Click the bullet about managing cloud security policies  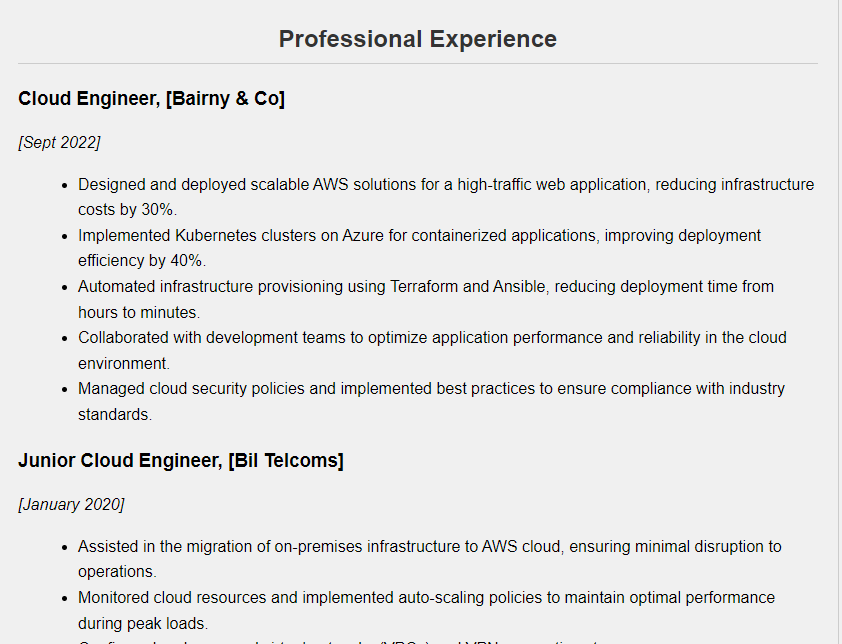tap(431, 389)
